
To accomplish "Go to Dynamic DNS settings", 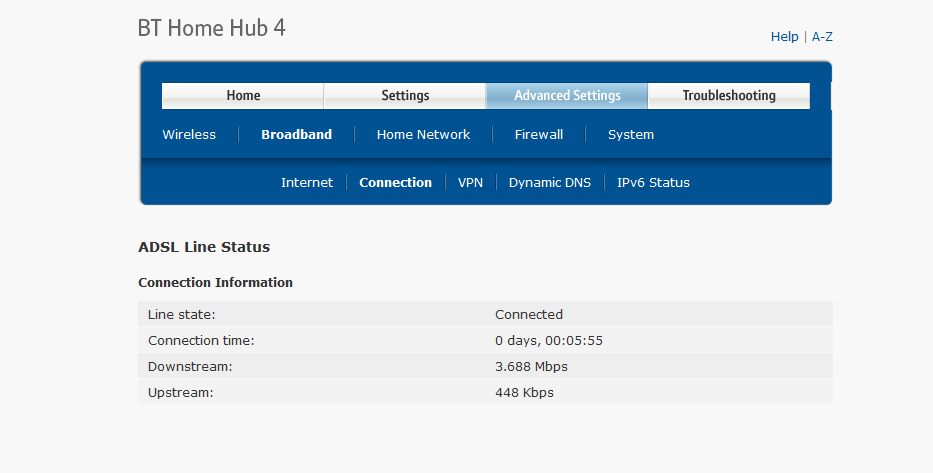I will click(550, 183).
